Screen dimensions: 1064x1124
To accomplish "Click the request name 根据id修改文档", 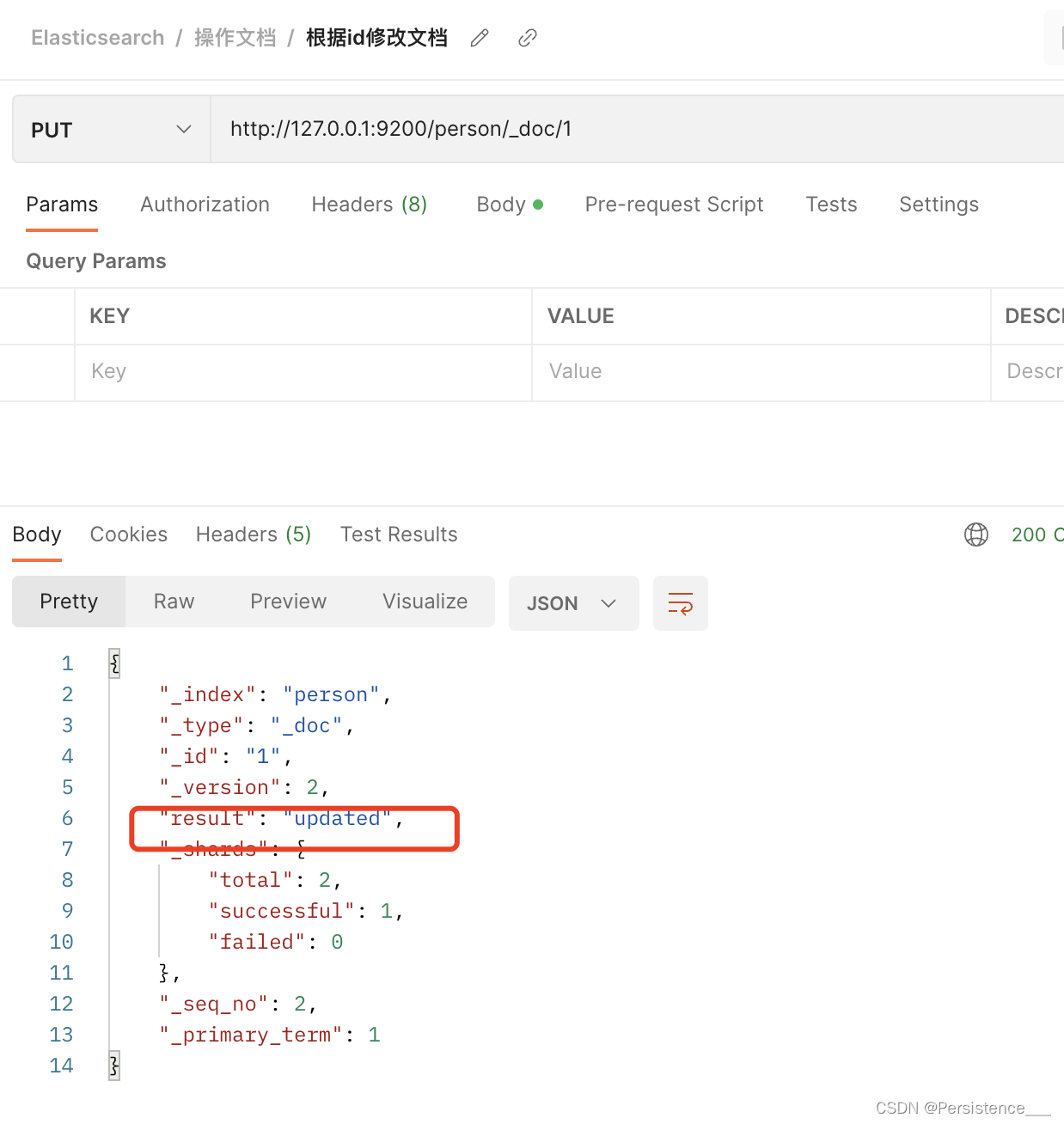I will click(376, 38).
